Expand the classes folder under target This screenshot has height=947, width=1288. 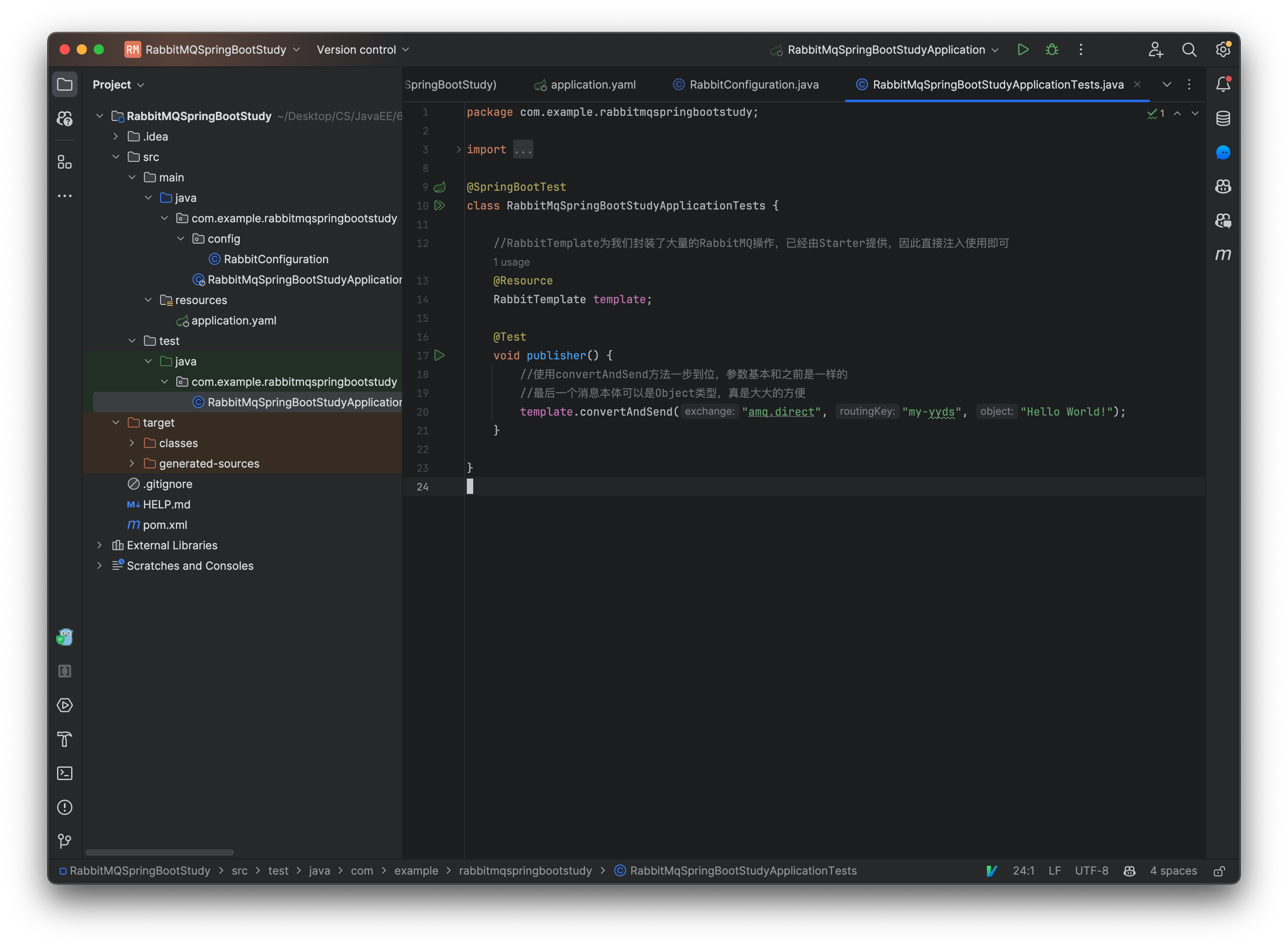click(132, 442)
